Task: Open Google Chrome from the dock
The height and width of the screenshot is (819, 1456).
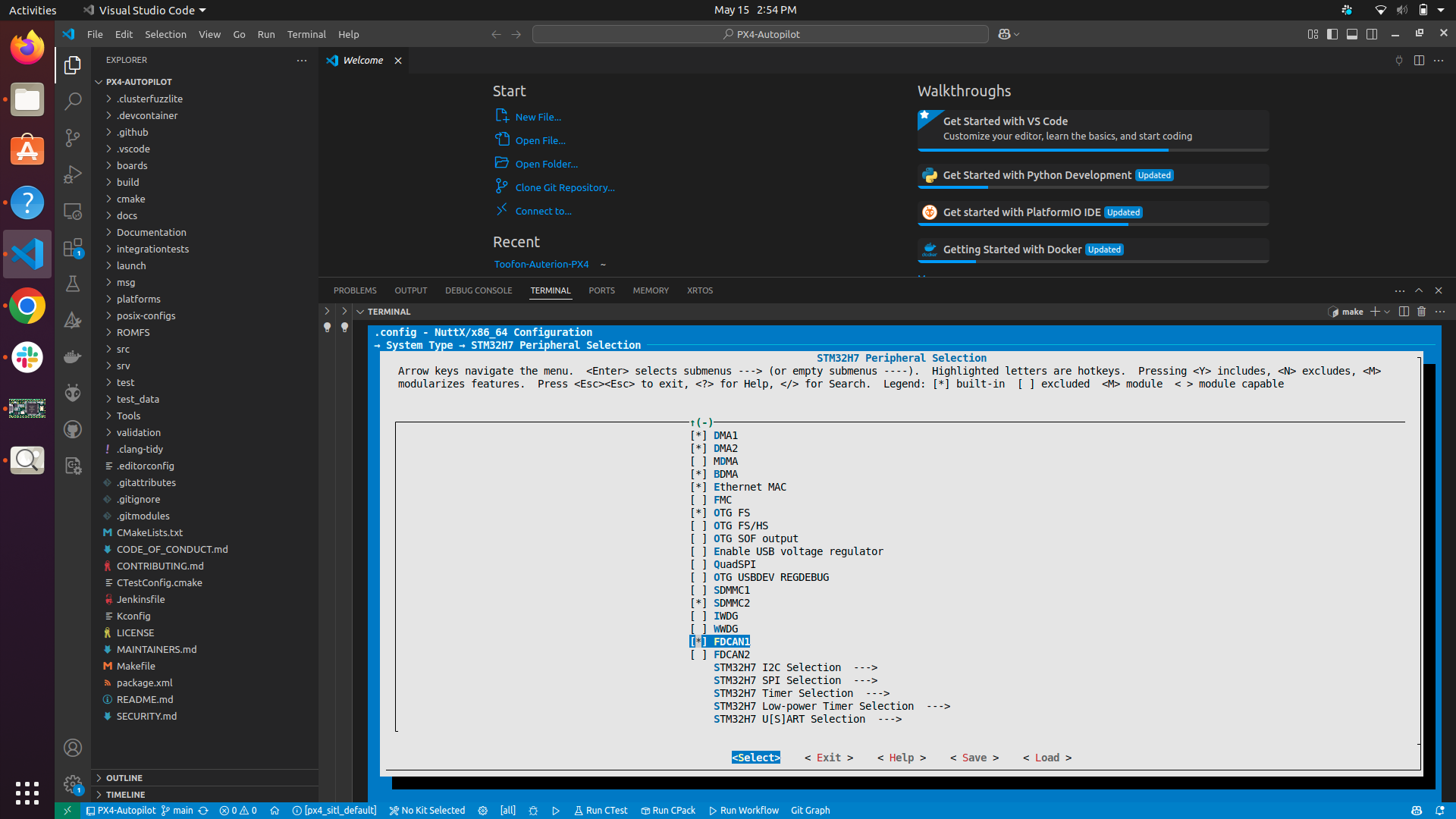Action: coord(27,306)
